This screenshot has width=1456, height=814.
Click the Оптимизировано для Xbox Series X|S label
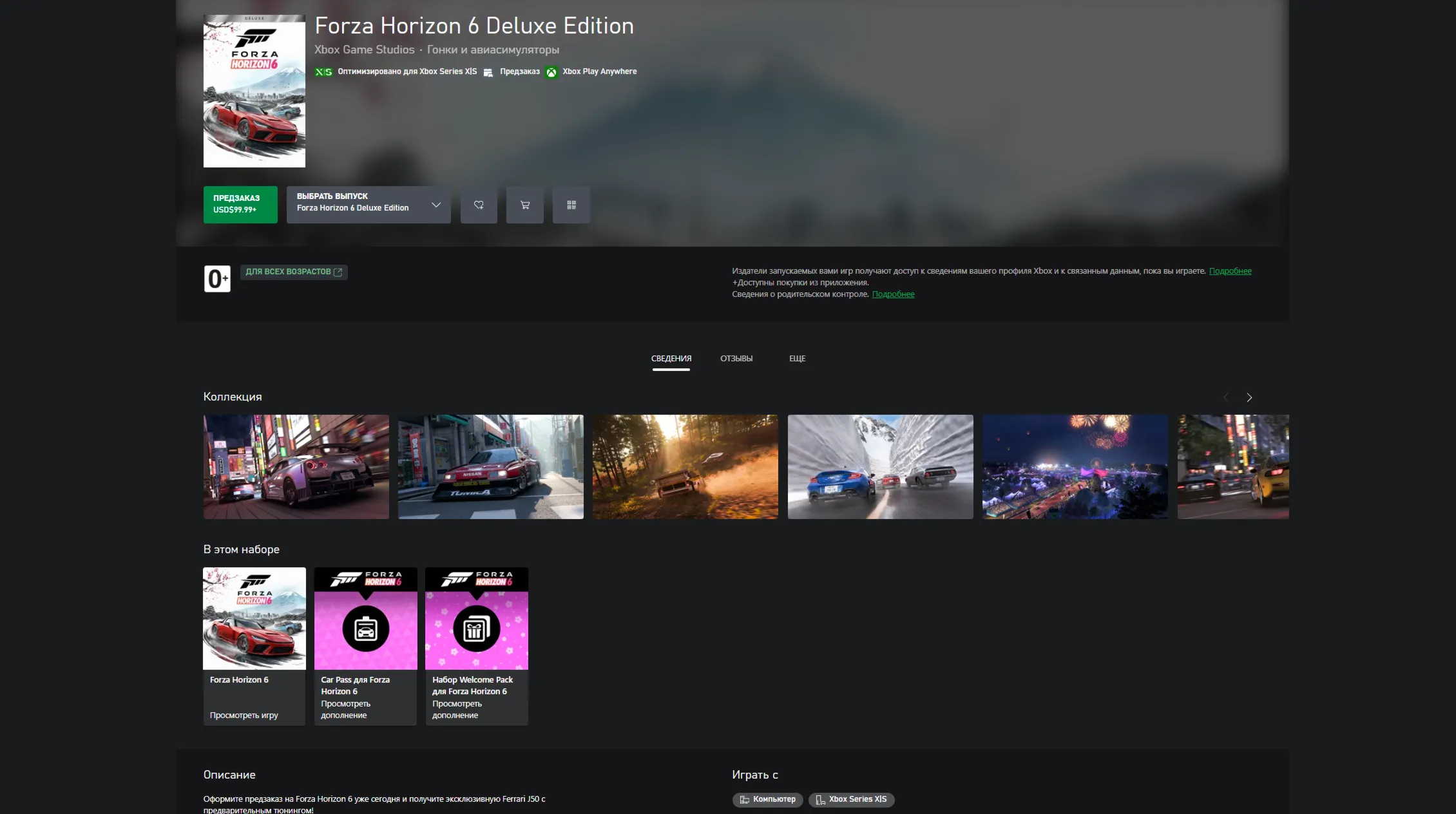pos(407,71)
